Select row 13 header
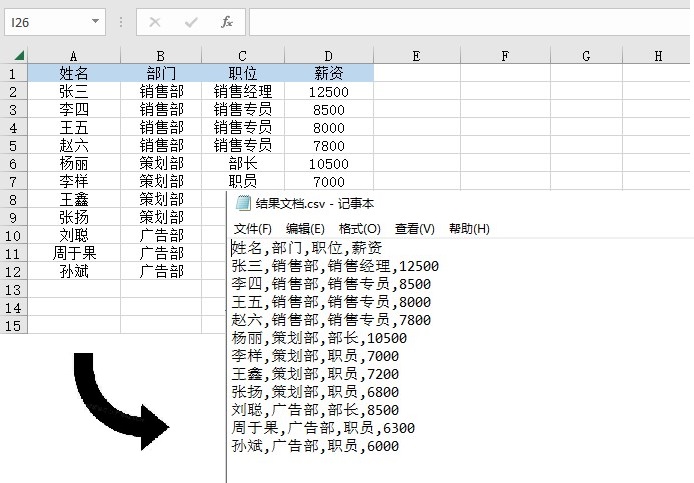The width and height of the screenshot is (694, 483). point(14,289)
